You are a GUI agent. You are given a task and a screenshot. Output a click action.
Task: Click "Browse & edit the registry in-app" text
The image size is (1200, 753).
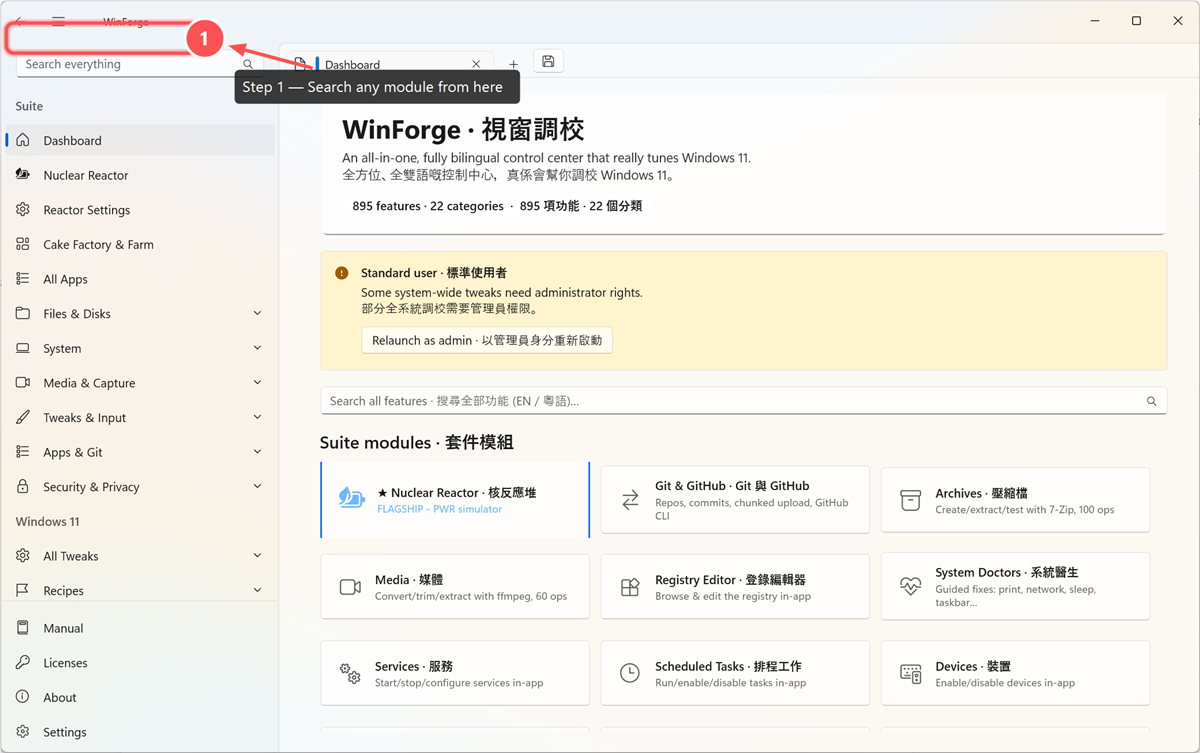(x=733, y=596)
